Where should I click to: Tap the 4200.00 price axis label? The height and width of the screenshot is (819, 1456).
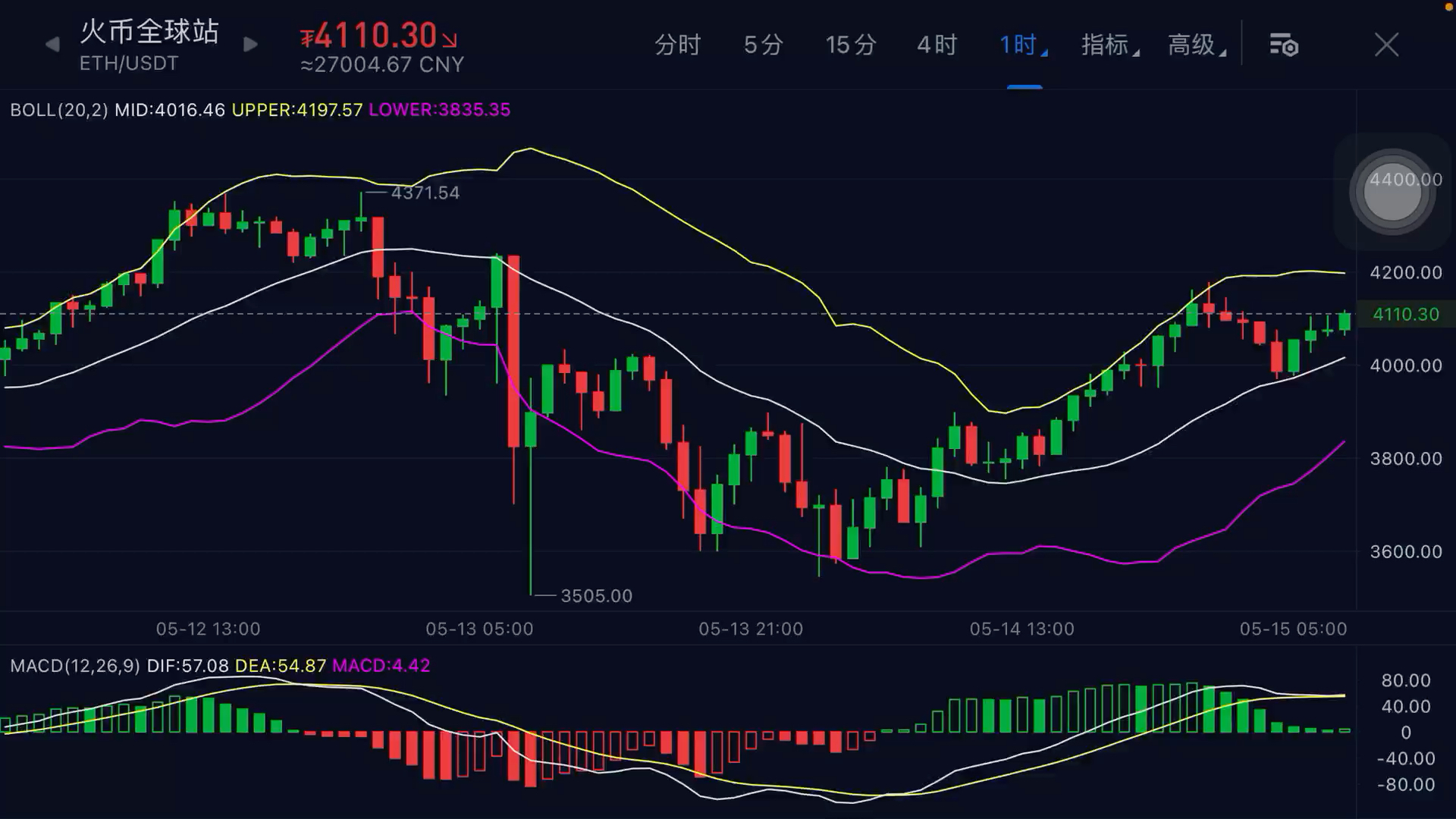click(1406, 272)
